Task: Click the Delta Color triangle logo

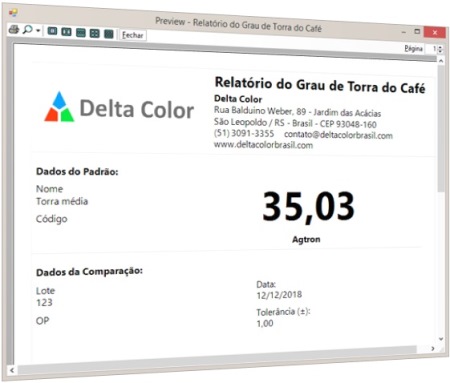Action: click(x=59, y=107)
